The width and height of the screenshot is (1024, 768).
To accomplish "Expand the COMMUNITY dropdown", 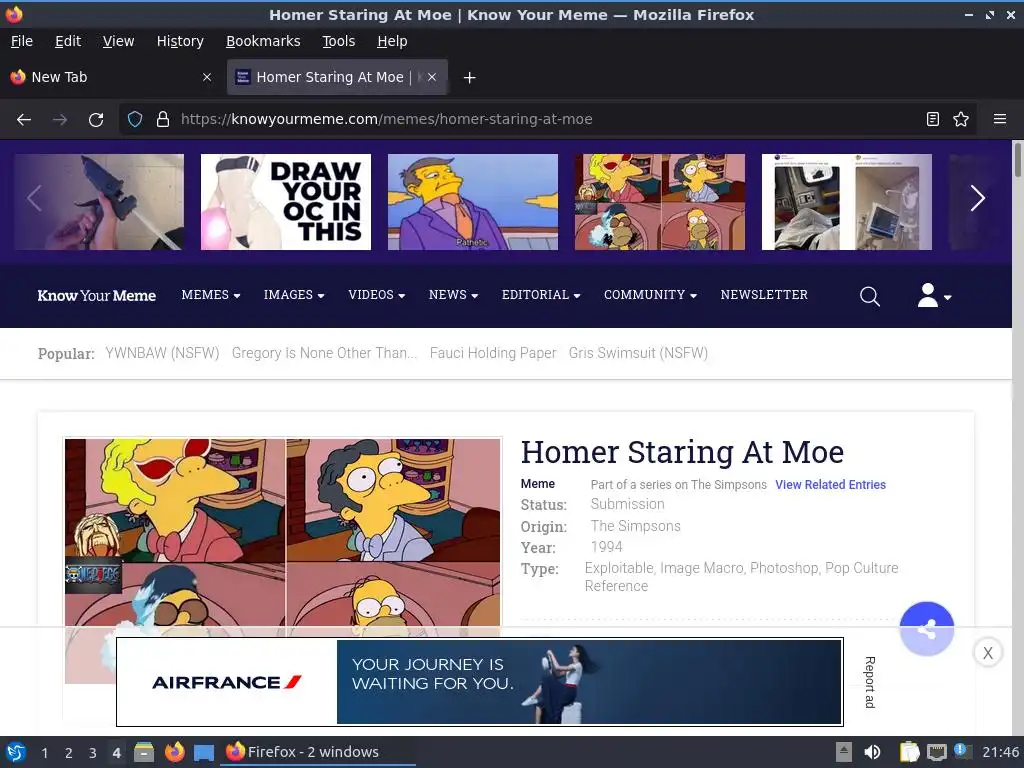I will pos(650,295).
